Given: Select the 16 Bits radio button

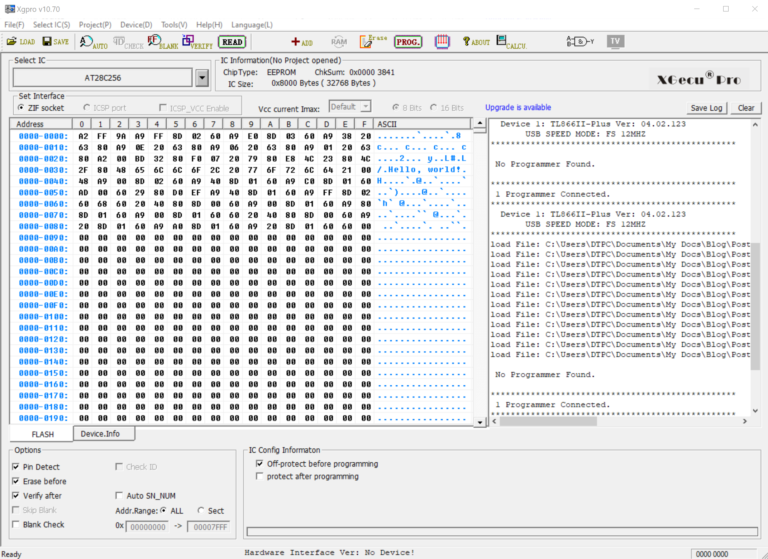Looking at the screenshot, I should (x=433, y=107).
